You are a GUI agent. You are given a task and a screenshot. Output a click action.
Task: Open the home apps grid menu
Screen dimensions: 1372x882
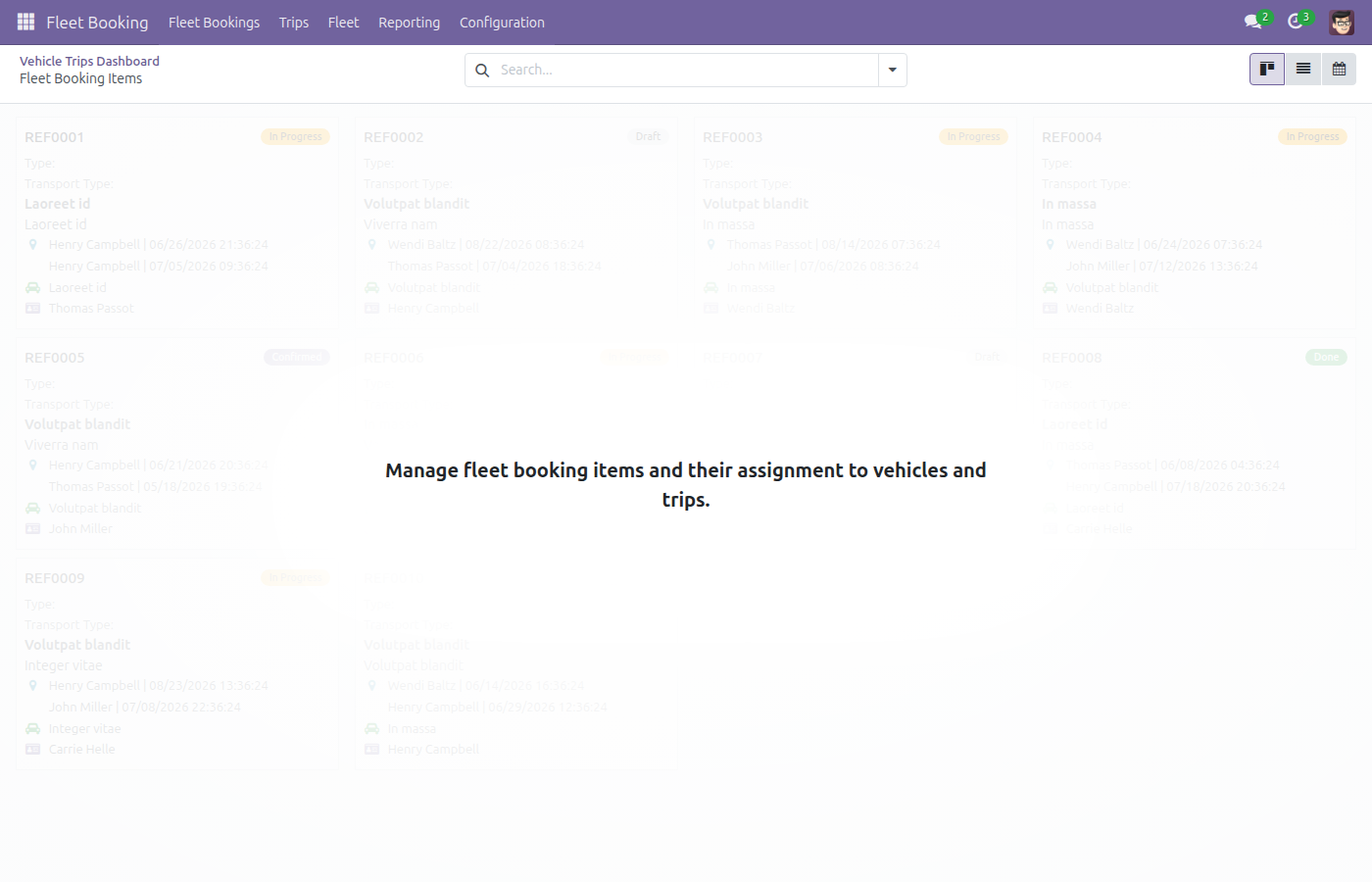[26, 22]
